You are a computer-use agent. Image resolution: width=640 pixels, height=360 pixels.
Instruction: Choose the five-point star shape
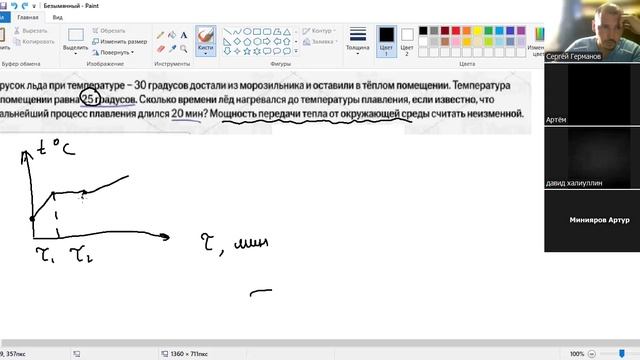247,51
